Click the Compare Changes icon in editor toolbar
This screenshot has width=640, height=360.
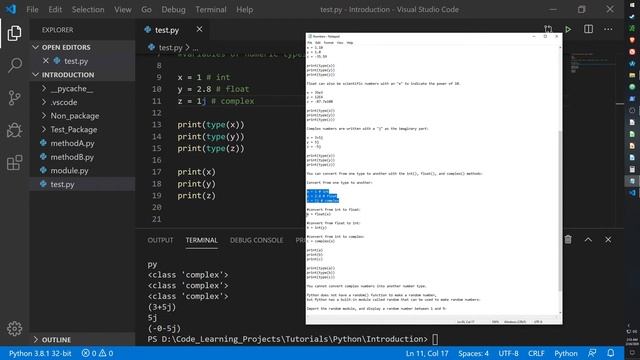point(548,29)
